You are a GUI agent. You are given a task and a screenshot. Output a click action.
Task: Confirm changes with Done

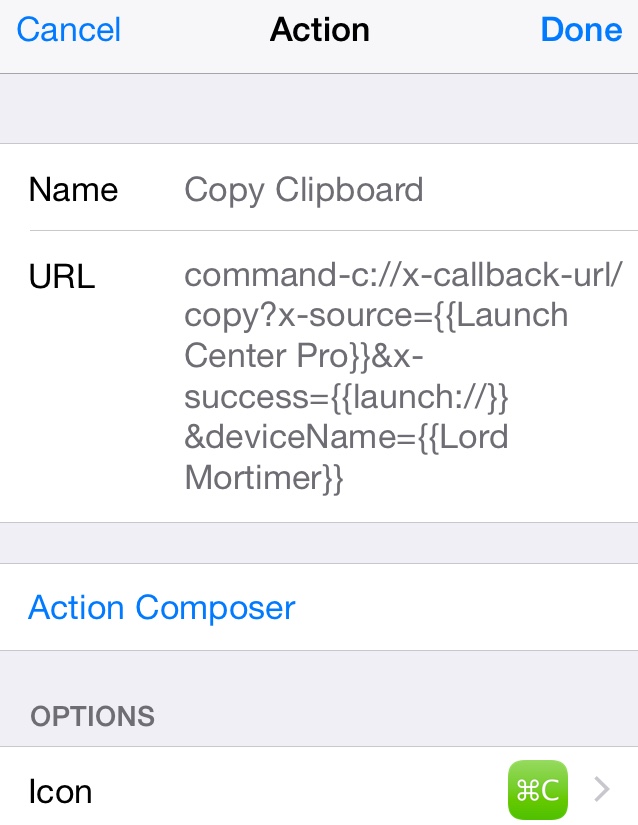pyautogui.click(x=581, y=29)
